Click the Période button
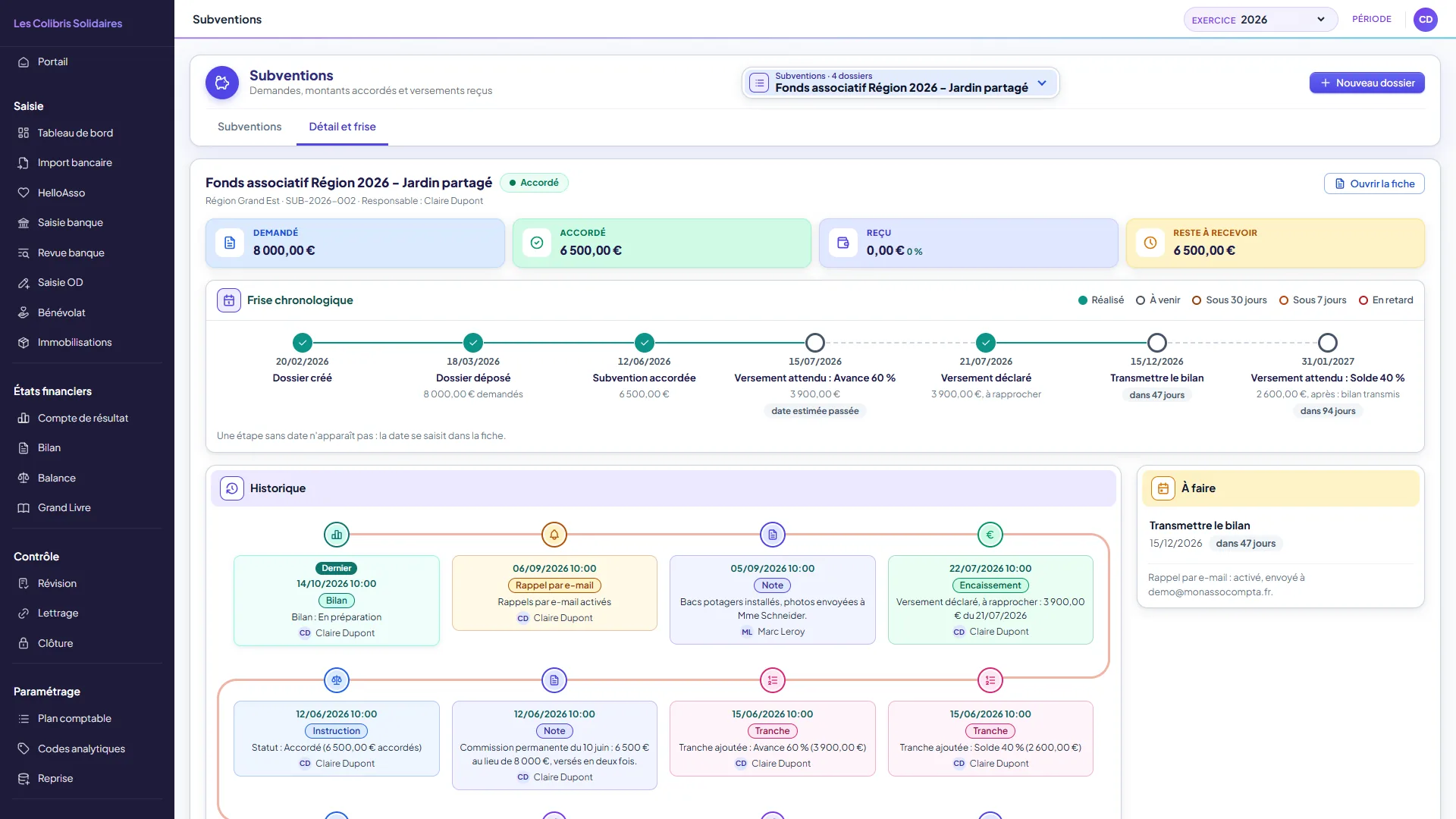The image size is (1456, 819). (x=1371, y=19)
